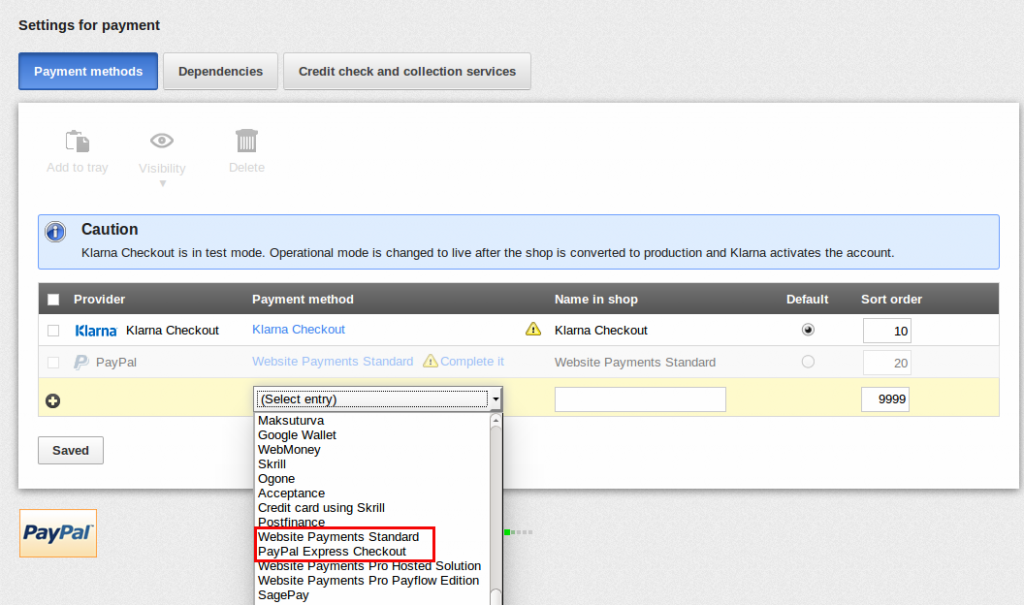Choose Website Payments Pro Hosted Solution

pos(370,566)
